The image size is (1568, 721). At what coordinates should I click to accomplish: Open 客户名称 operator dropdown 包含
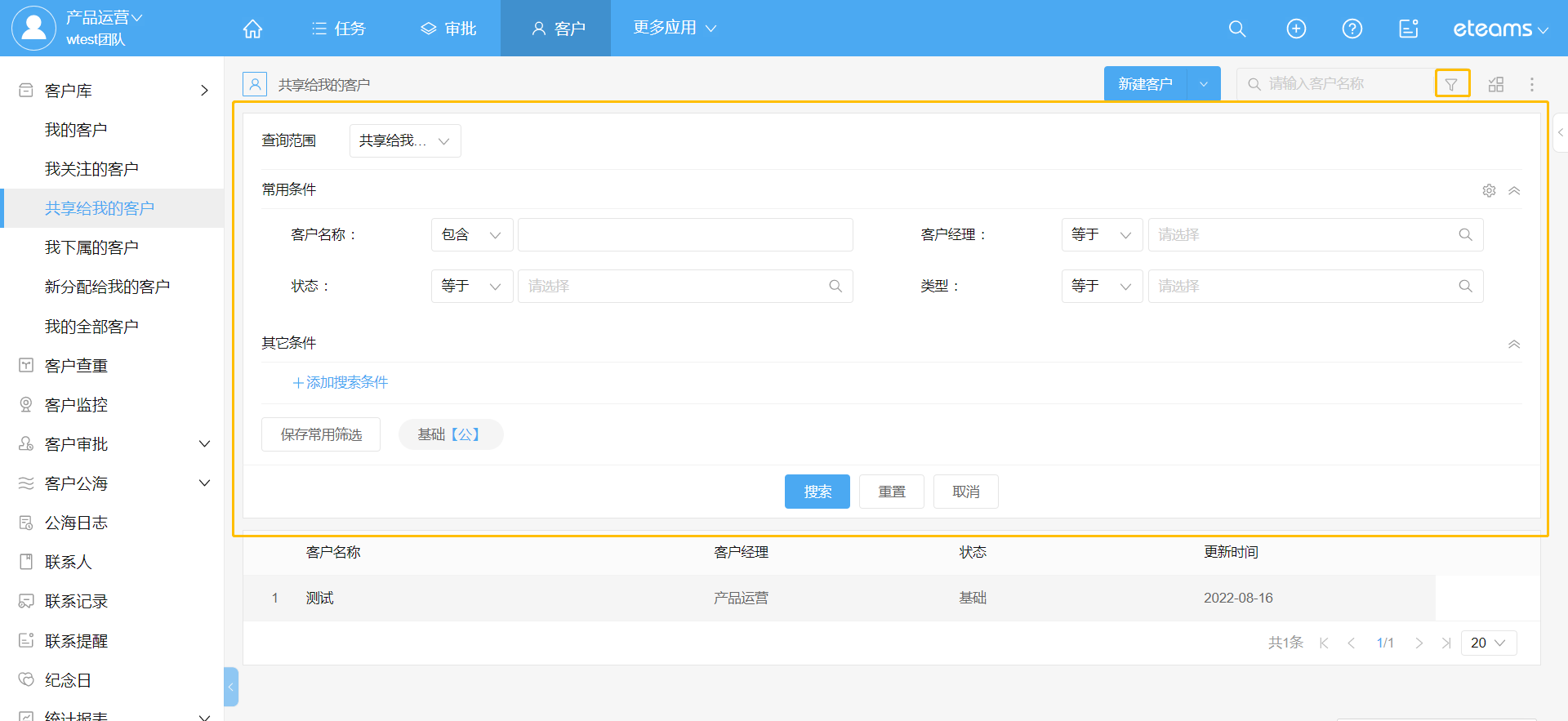(471, 235)
